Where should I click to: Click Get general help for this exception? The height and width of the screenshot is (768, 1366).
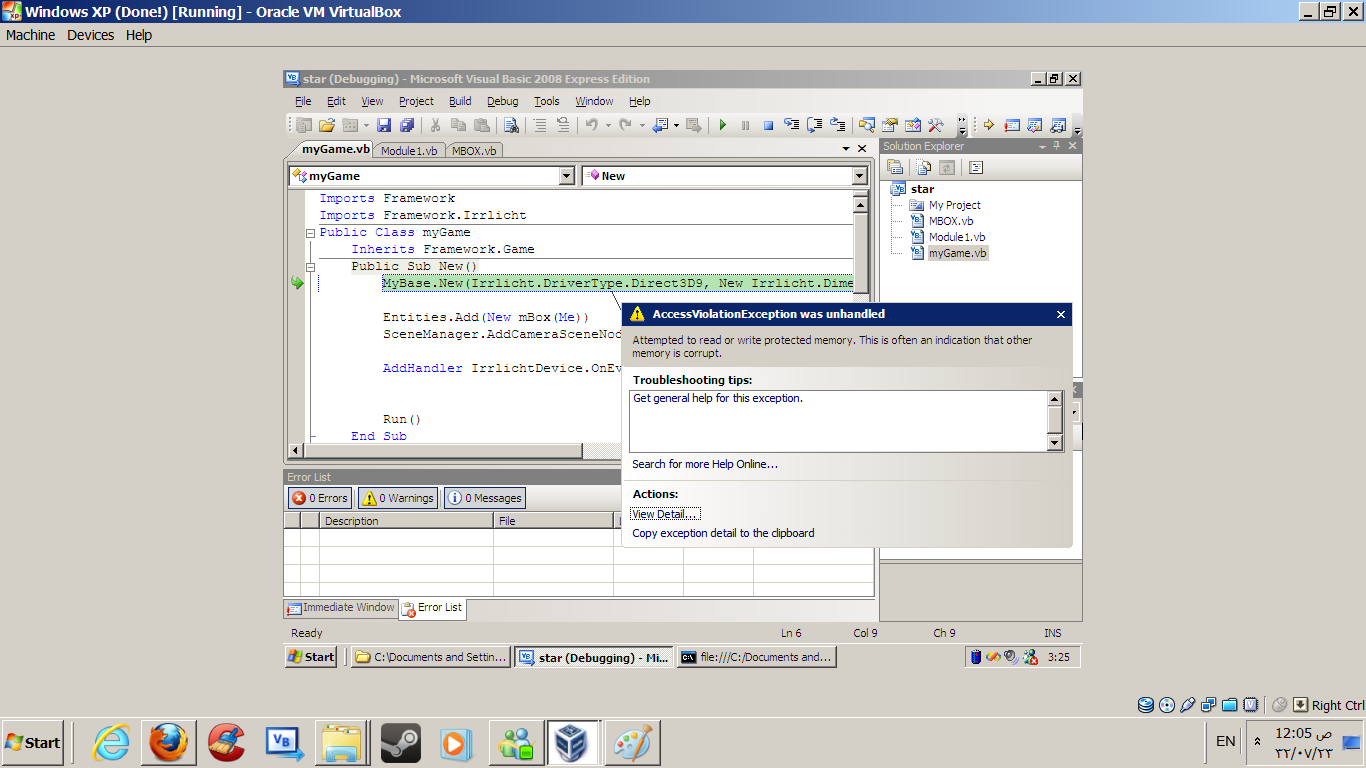[718, 398]
